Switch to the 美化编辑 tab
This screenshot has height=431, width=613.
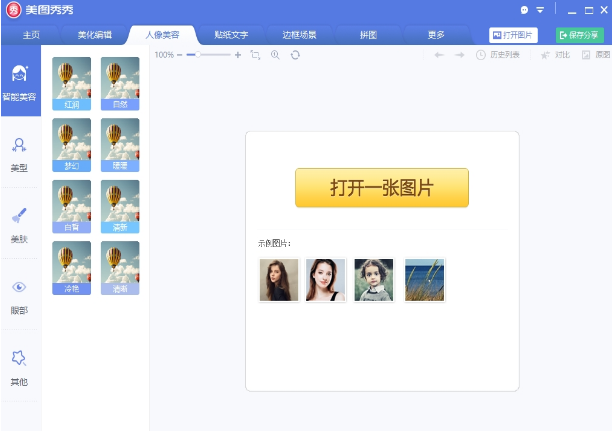point(95,35)
